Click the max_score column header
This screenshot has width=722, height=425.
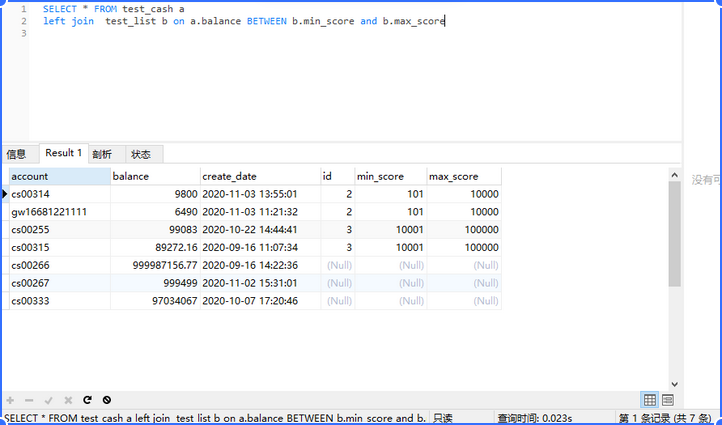click(463, 176)
